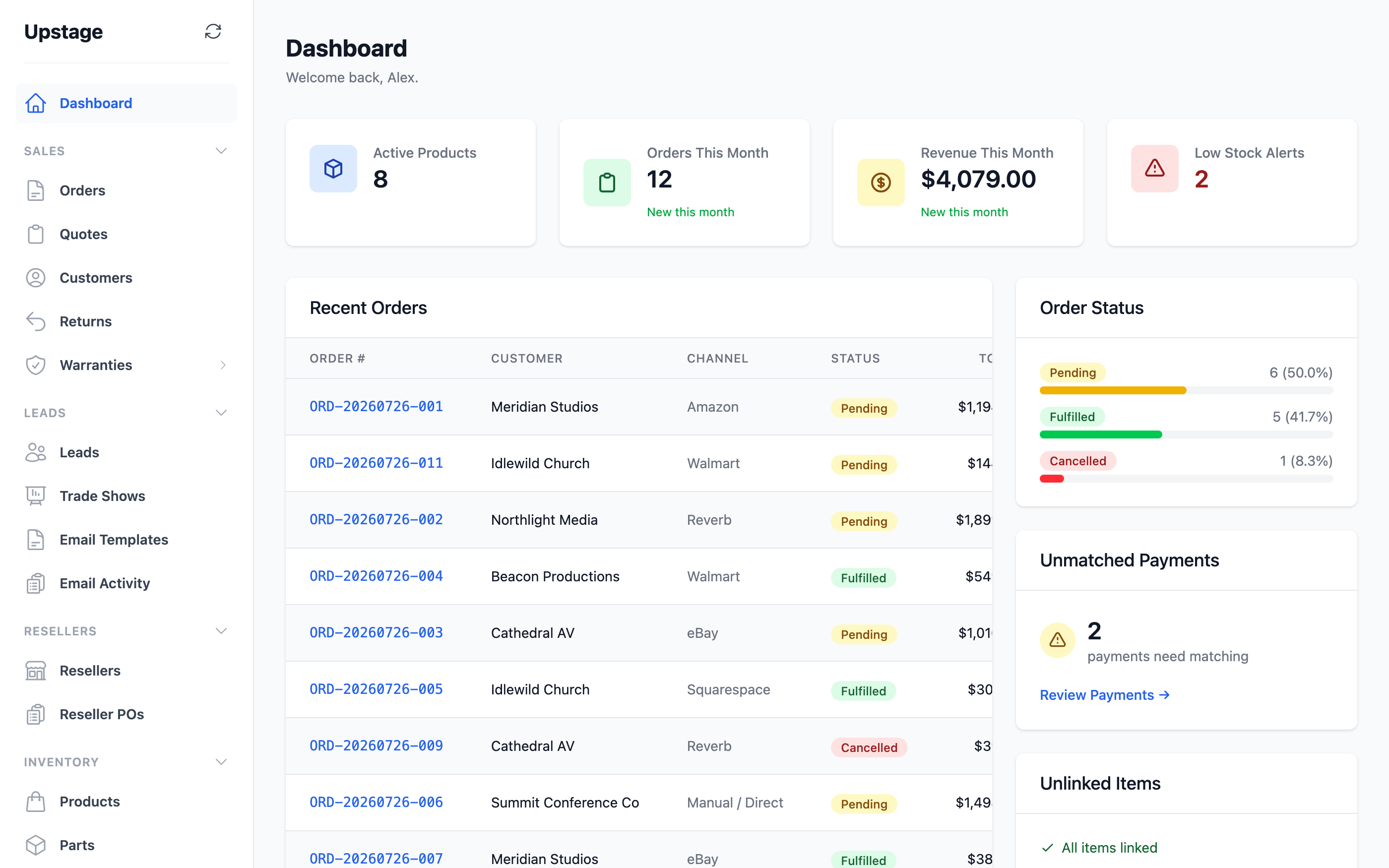
Task: Open the Dashboard menu item
Action: coord(126,103)
